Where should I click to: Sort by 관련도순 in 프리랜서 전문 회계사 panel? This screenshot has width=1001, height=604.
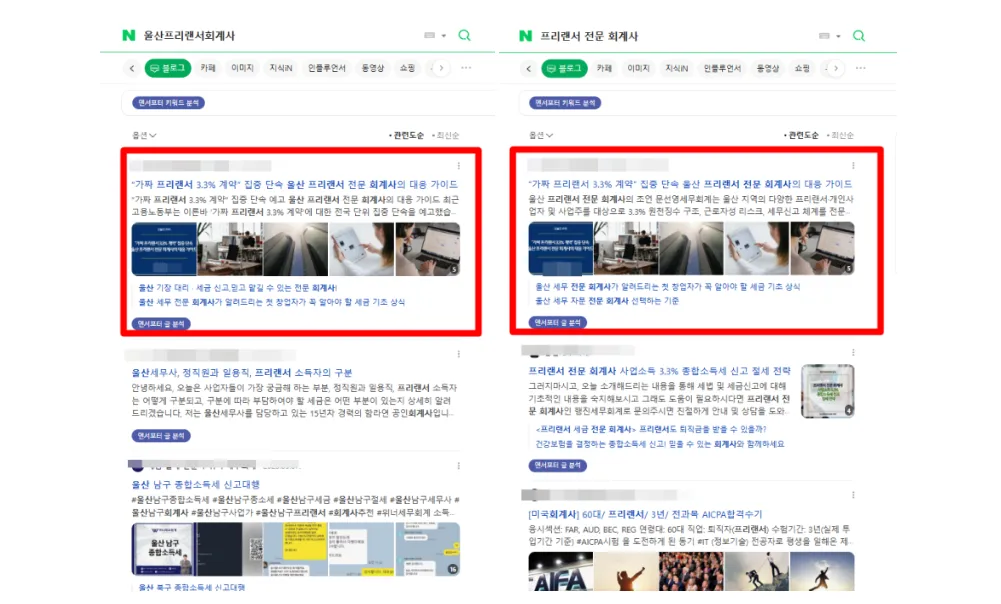(x=801, y=135)
